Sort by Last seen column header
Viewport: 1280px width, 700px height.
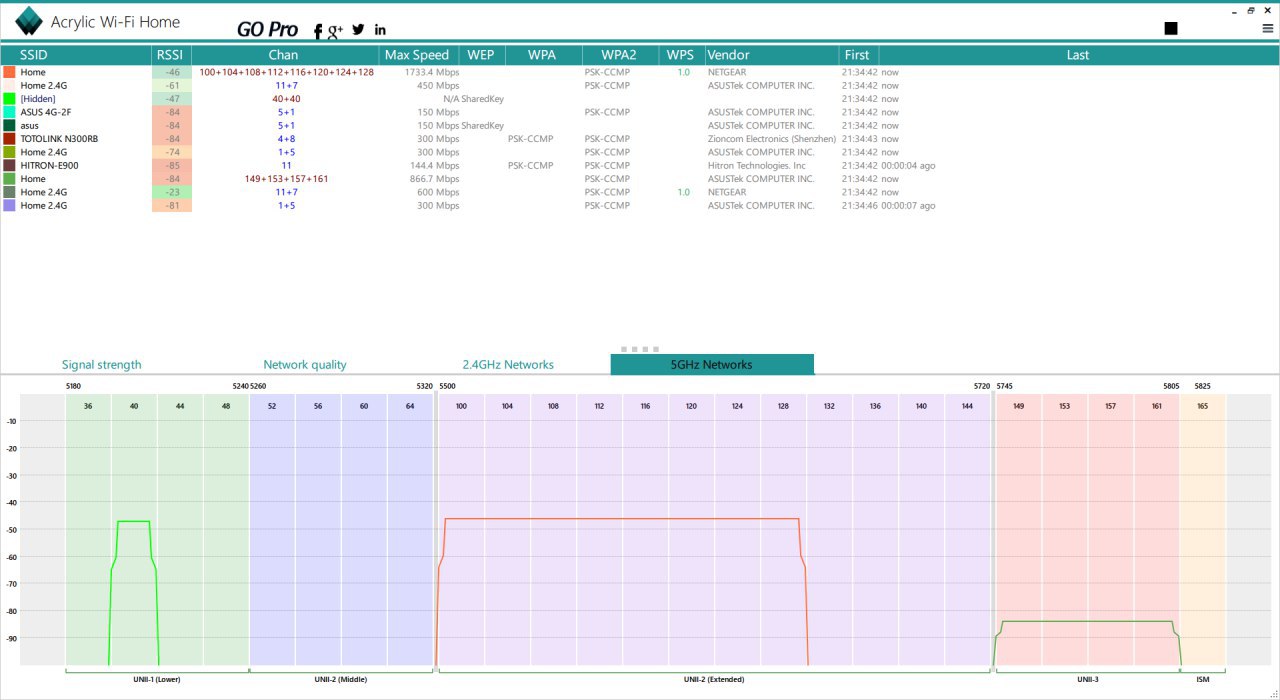click(x=1078, y=55)
